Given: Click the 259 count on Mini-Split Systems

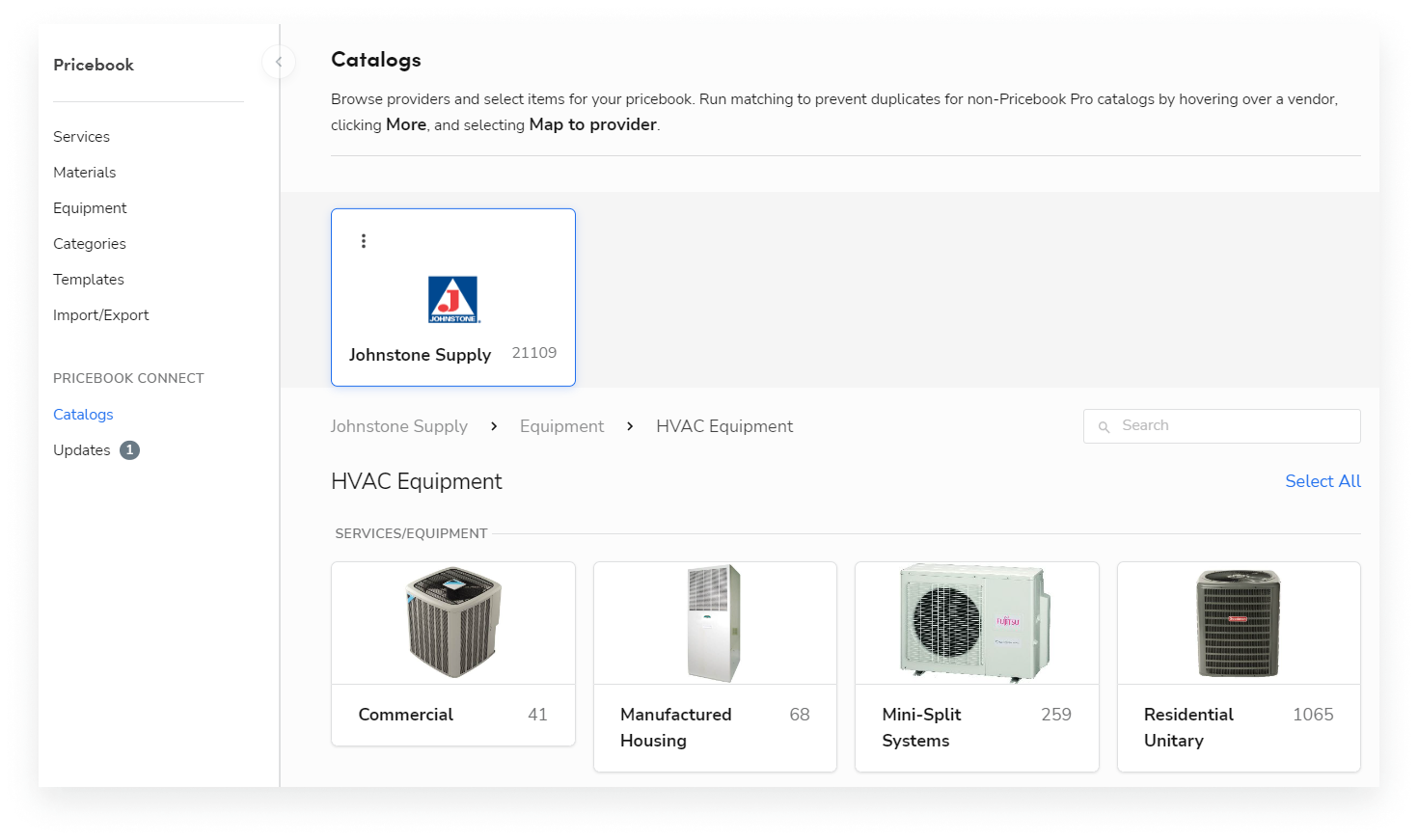Looking at the screenshot, I should (1056, 715).
